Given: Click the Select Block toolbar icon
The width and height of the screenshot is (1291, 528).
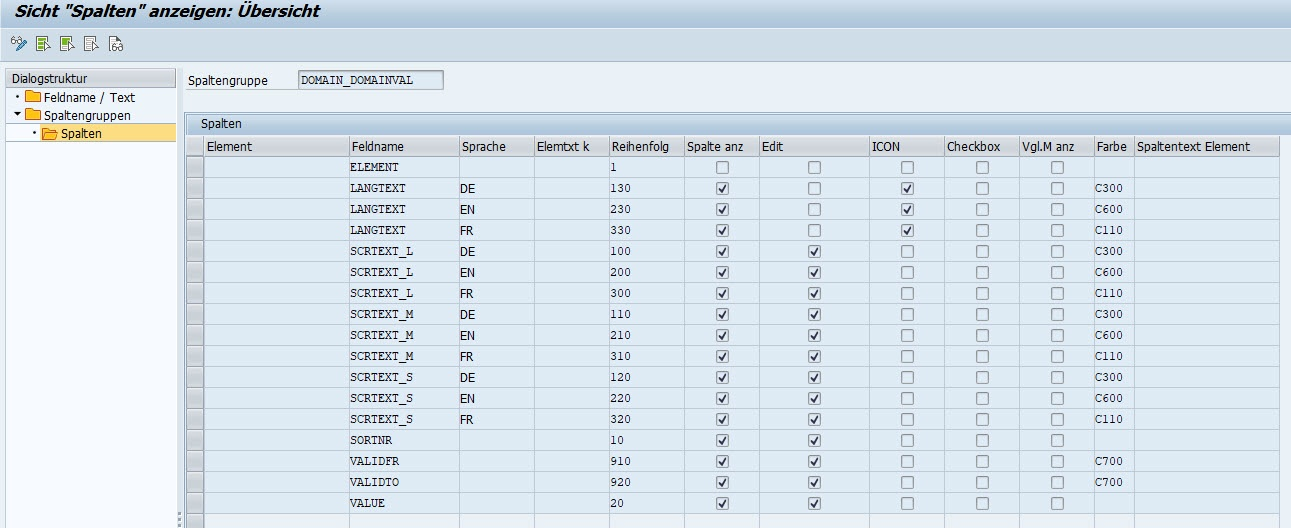Looking at the screenshot, I should tap(67, 44).
